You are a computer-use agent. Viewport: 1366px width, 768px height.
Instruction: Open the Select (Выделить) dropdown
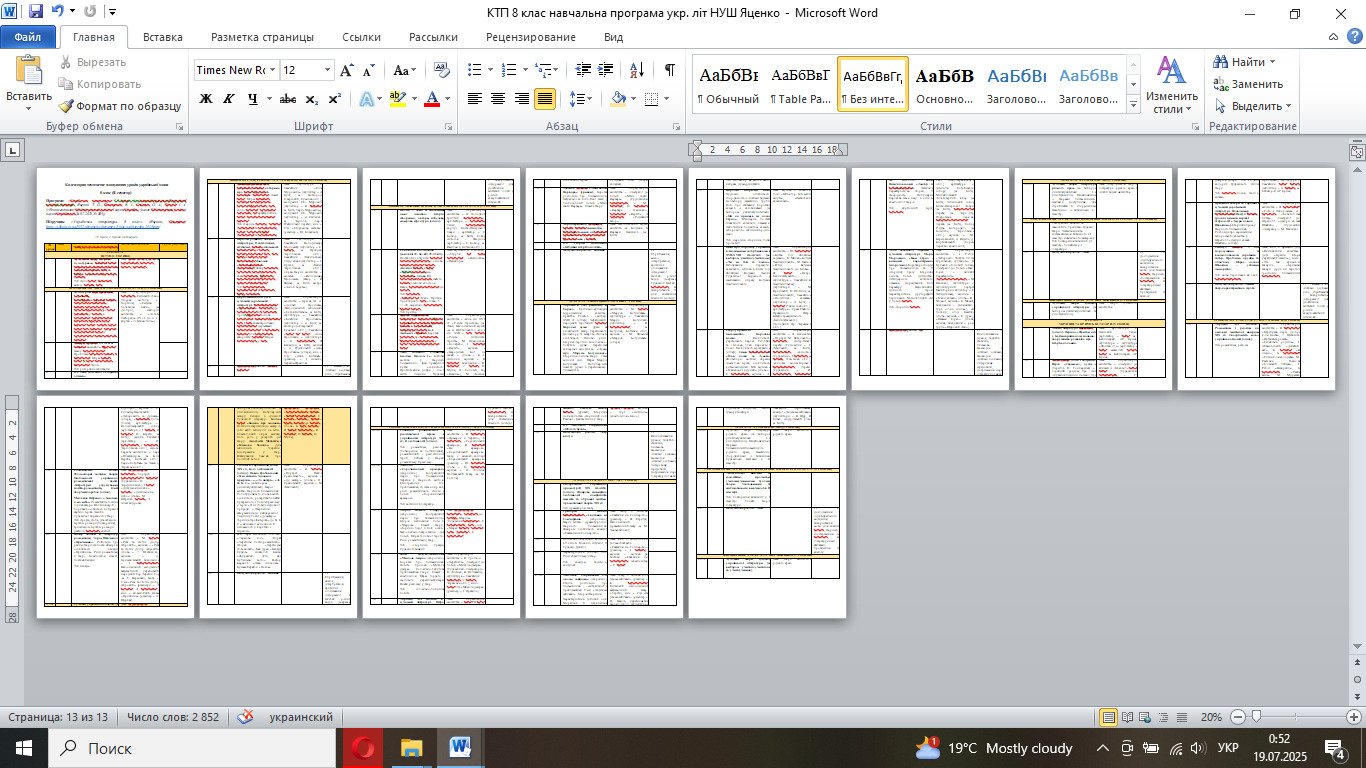[1254, 106]
